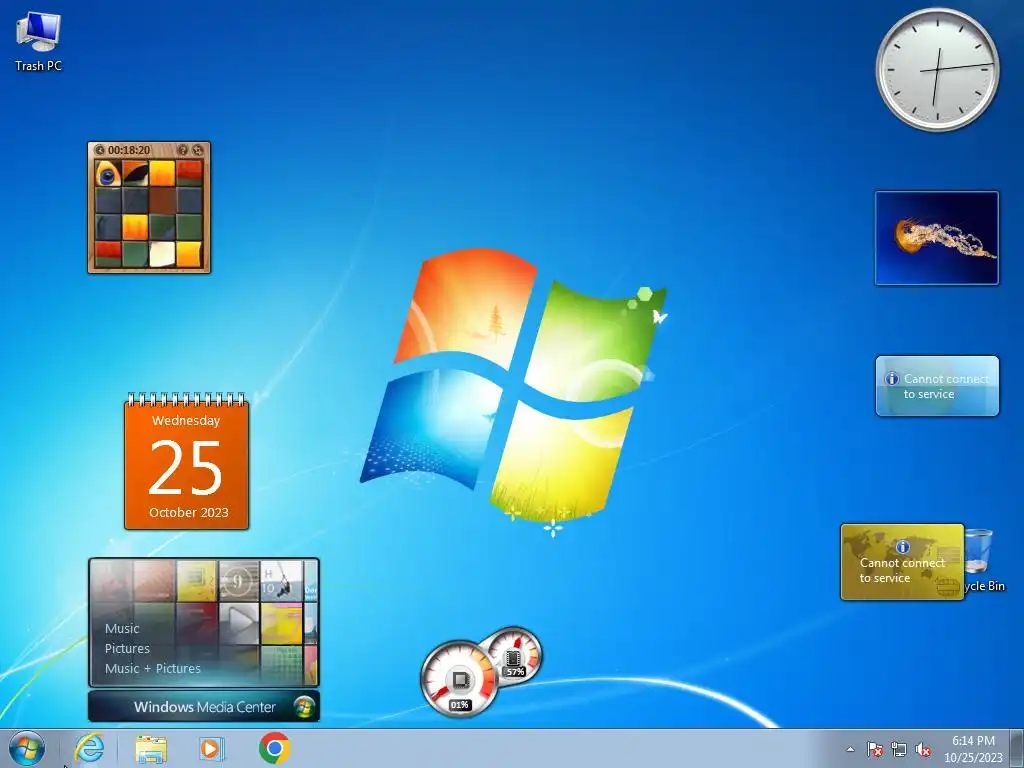Launch Internet Explorer from the taskbar

tap(89, 748)
